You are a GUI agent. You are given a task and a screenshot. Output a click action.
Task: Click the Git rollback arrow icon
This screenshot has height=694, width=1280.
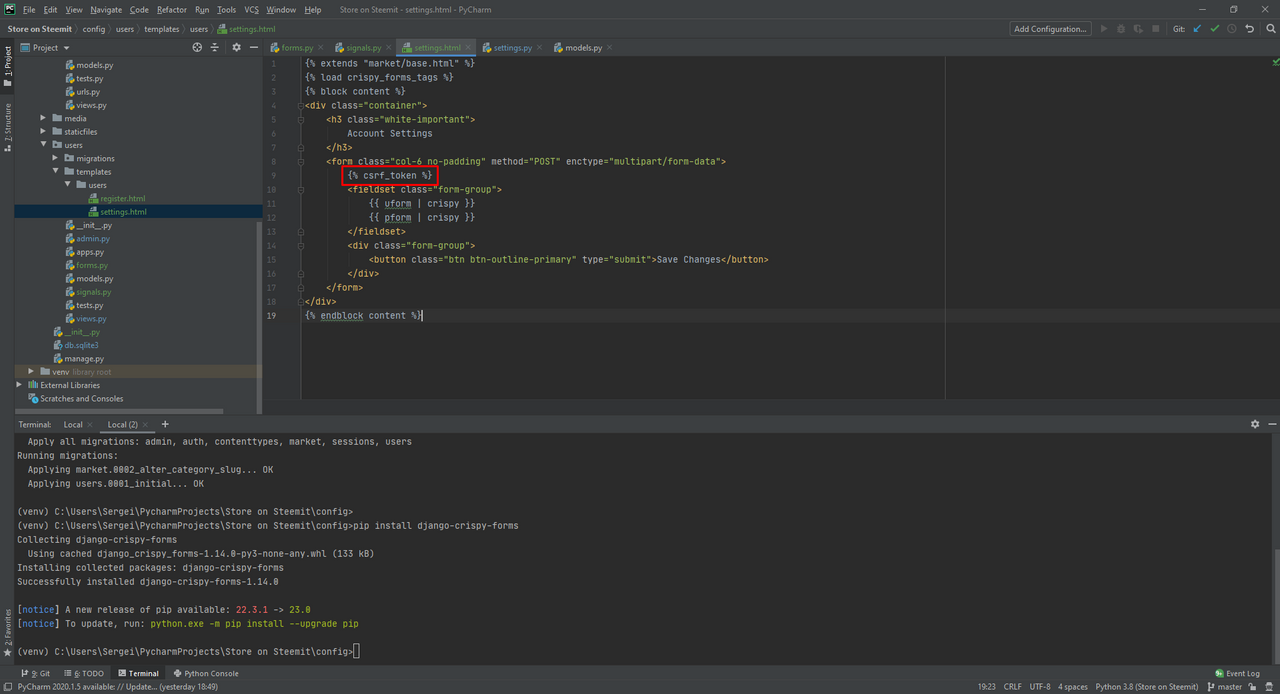click(1249, 29)
